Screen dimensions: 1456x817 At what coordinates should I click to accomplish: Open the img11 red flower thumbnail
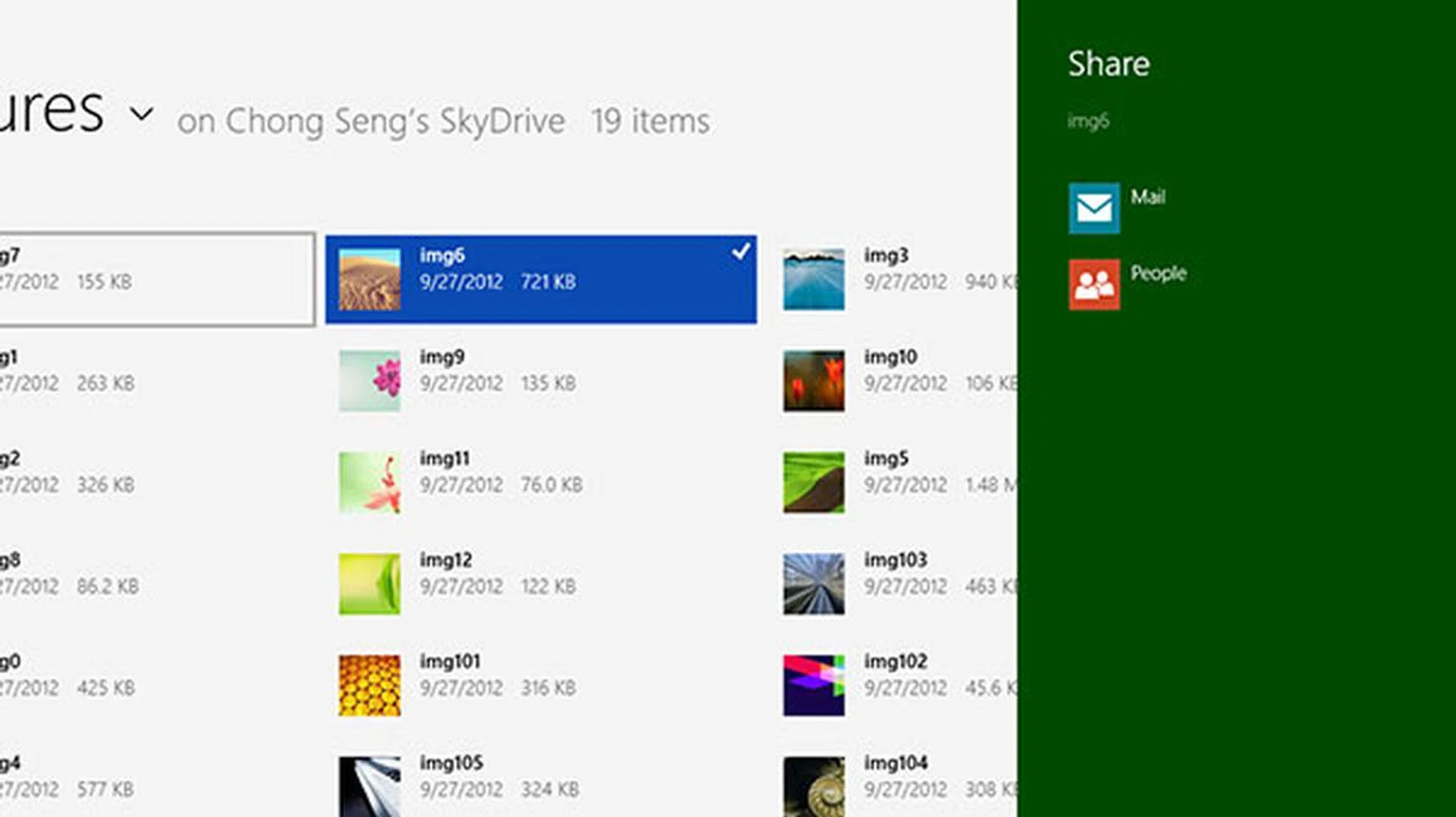coord(369,483)
